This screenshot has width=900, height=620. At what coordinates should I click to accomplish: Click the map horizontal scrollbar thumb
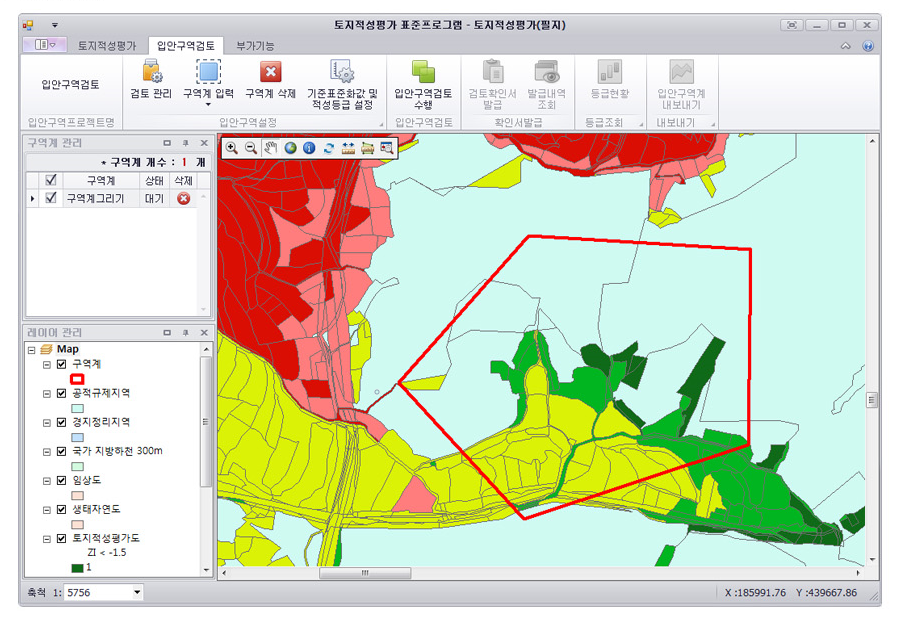(x=365, y=572)
